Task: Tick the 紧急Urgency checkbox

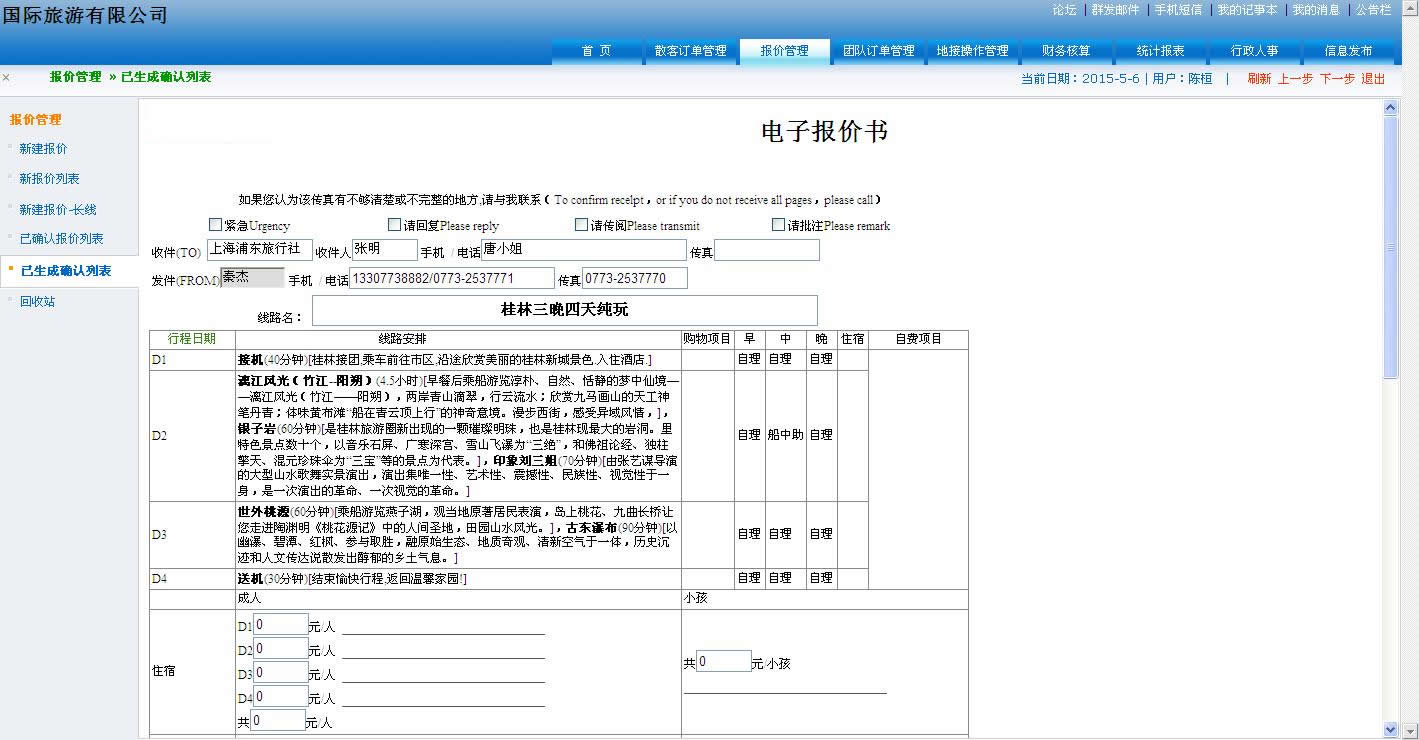Action: tap(215, 225)
